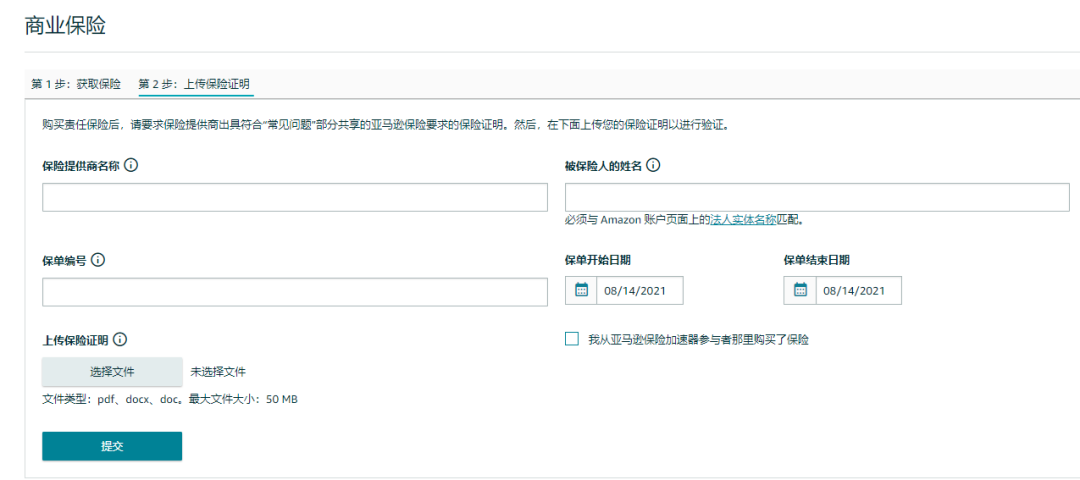The width and height of the screenshot is (1080, 480).
Task: Open calendar icon for 保单结束日期
Action: pyautogui.click(x=800, y=290)
